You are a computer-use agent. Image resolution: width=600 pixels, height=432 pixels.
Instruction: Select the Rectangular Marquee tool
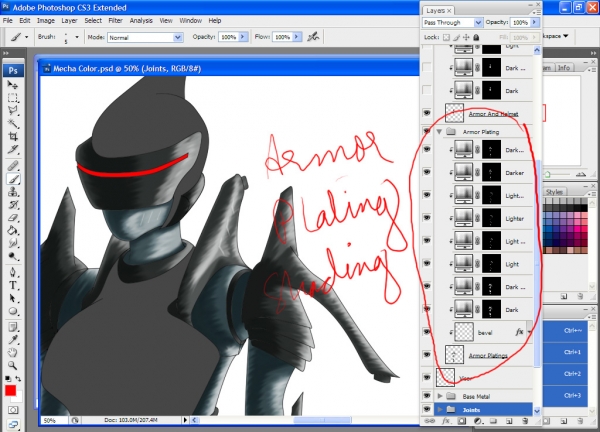[13, 98]
